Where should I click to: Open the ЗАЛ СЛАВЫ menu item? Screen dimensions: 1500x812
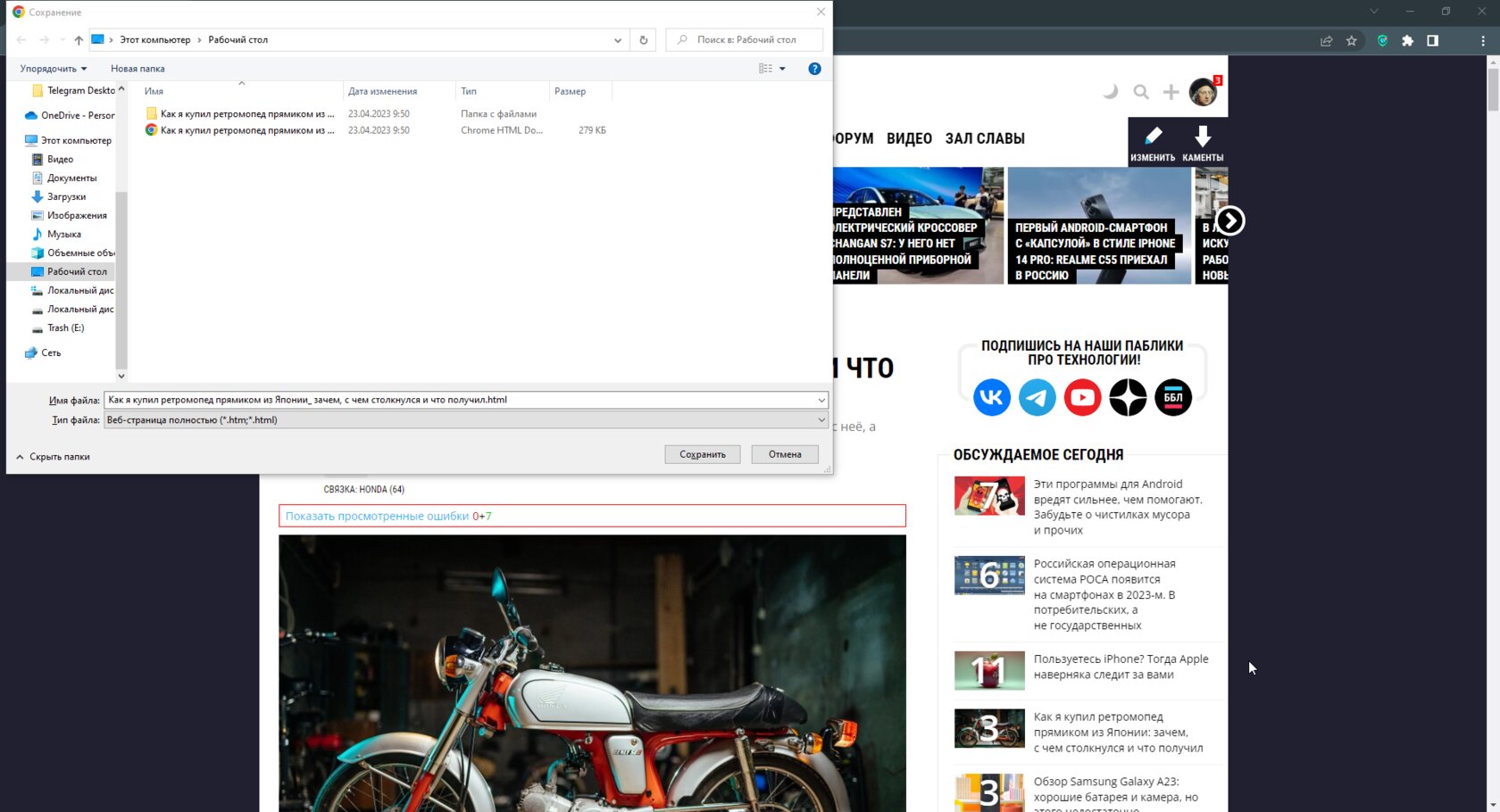(984, 138)
